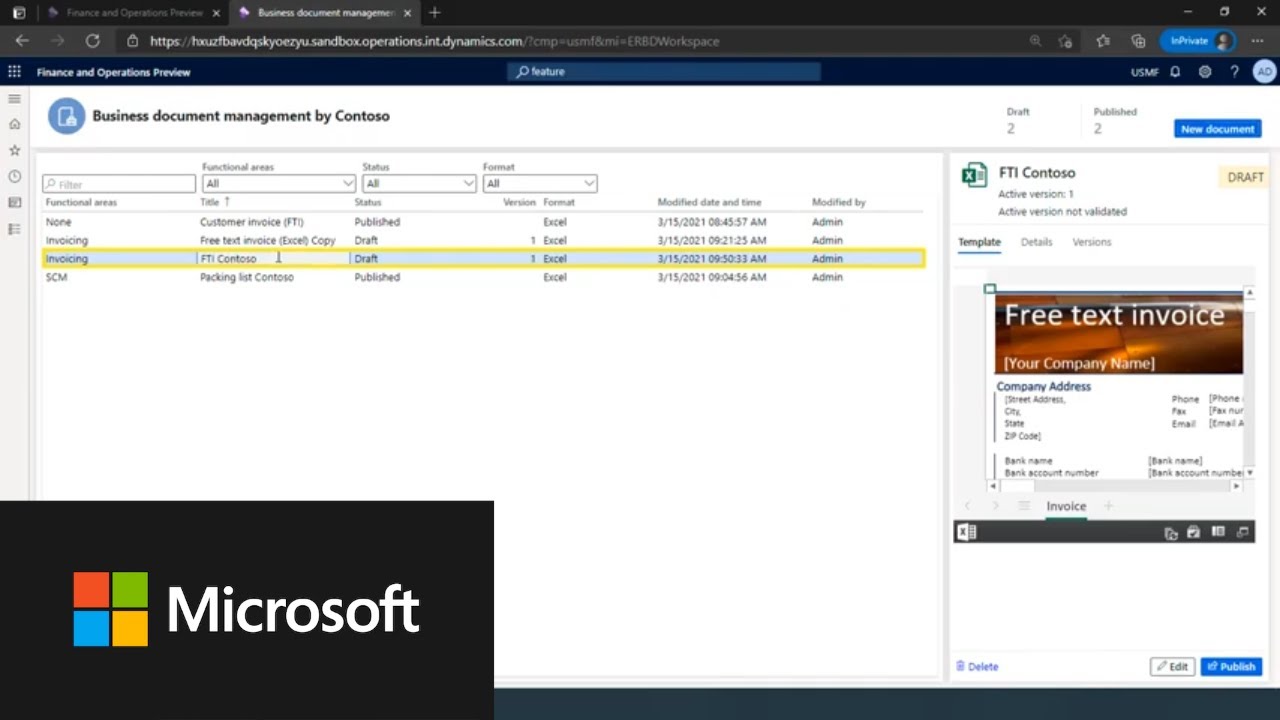Select Free text invoice (Excel) Copy row
1280x720 pixels.
pos(483,241)
